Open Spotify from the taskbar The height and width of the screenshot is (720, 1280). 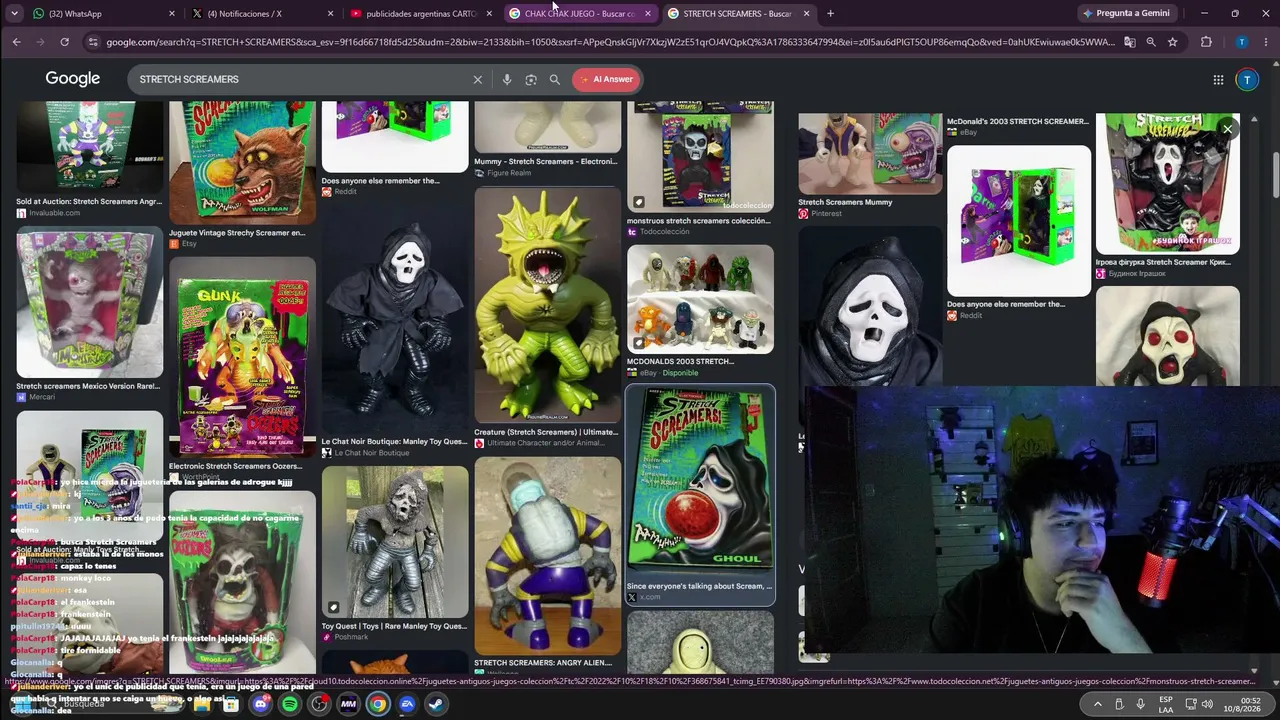click(x=289, y=704)
